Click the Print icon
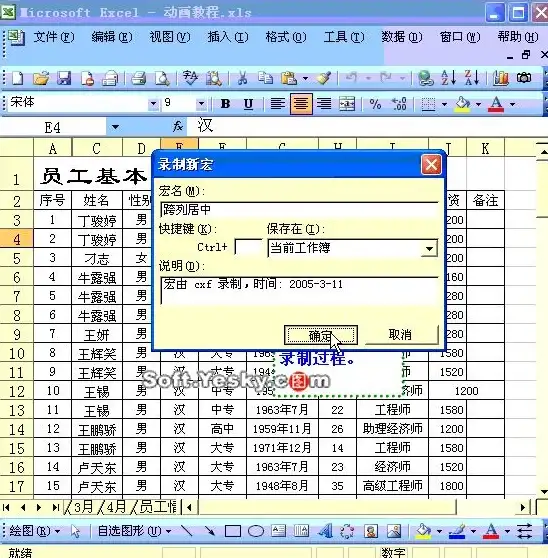 point(138,78)
